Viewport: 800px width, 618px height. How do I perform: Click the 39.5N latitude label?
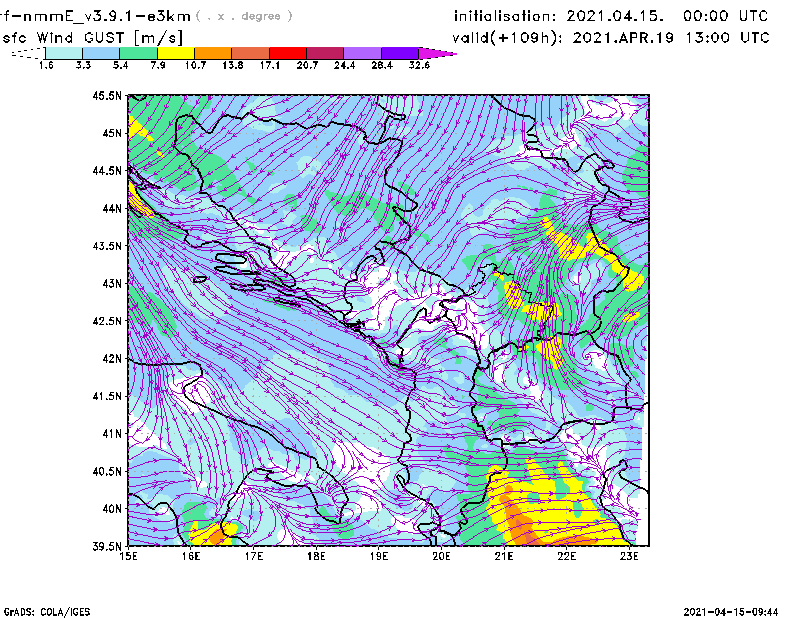pyautogui.click(x=107, y=547)
